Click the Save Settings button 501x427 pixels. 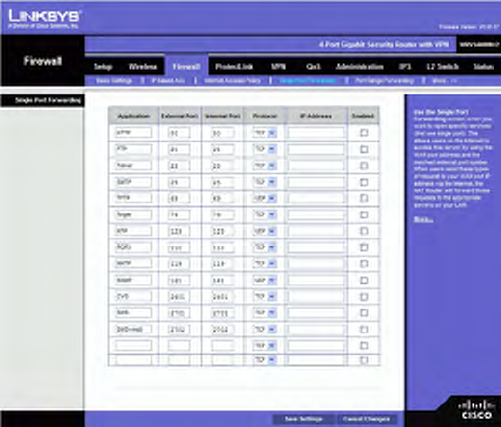tap(303, 419)
